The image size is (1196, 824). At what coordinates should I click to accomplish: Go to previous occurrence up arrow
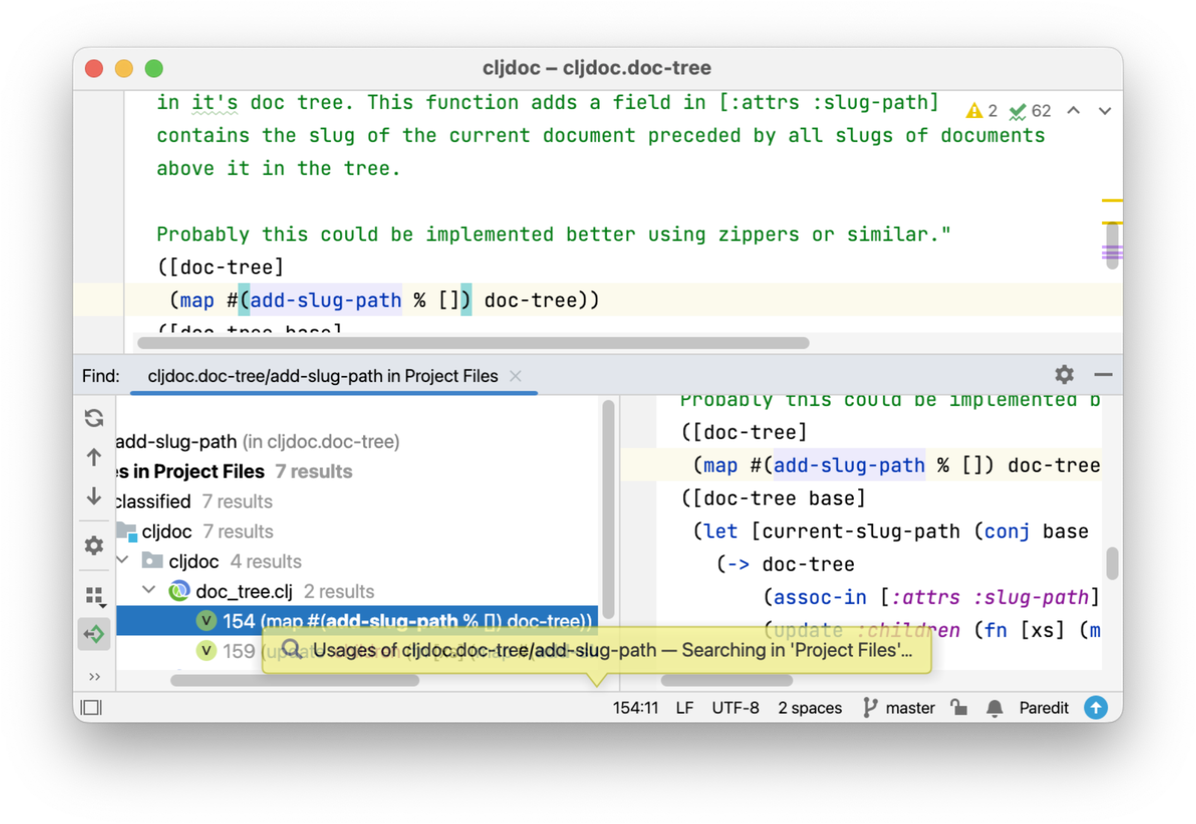[x=94, y=457]
